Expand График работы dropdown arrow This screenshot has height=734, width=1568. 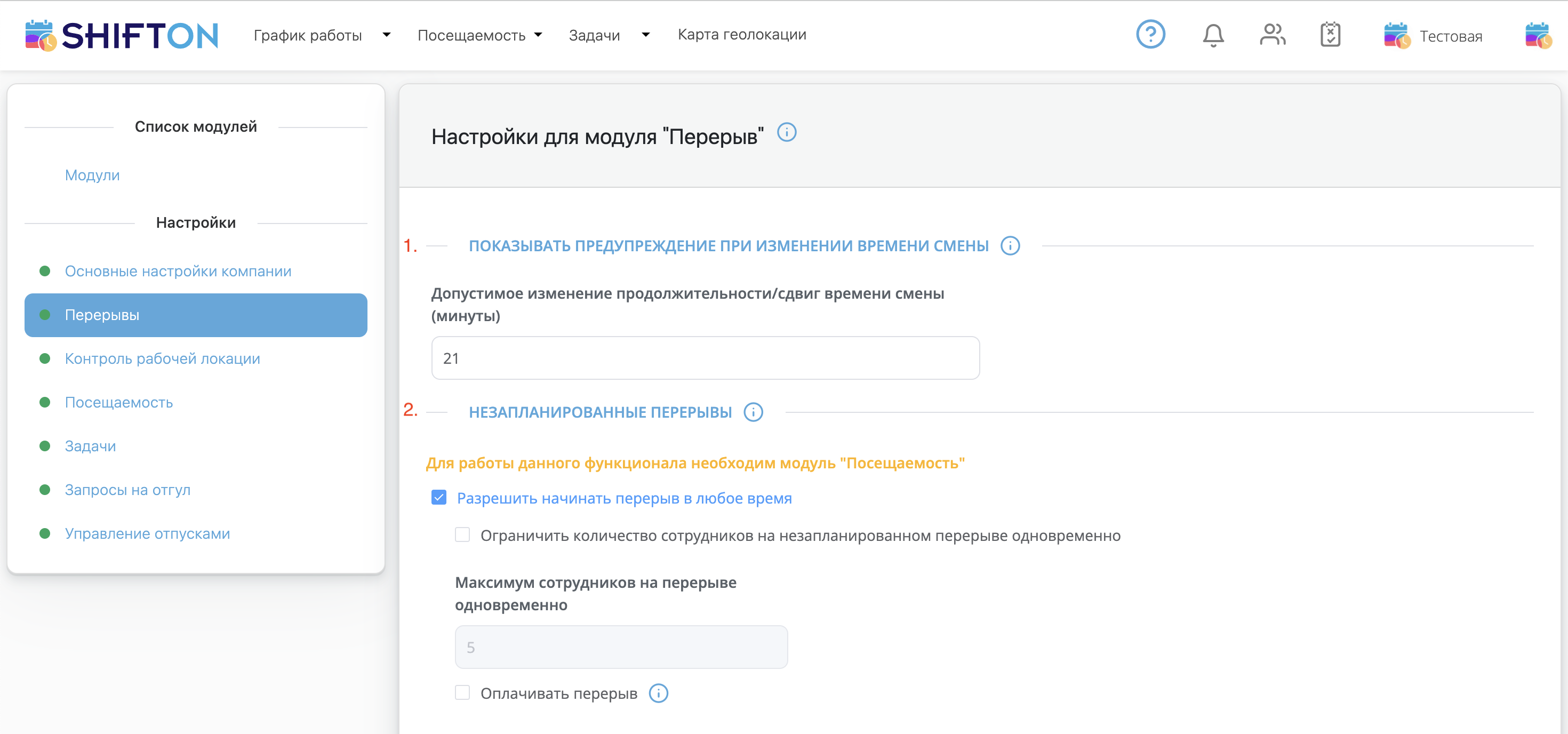pyautogui.click(x=387, y=35)
